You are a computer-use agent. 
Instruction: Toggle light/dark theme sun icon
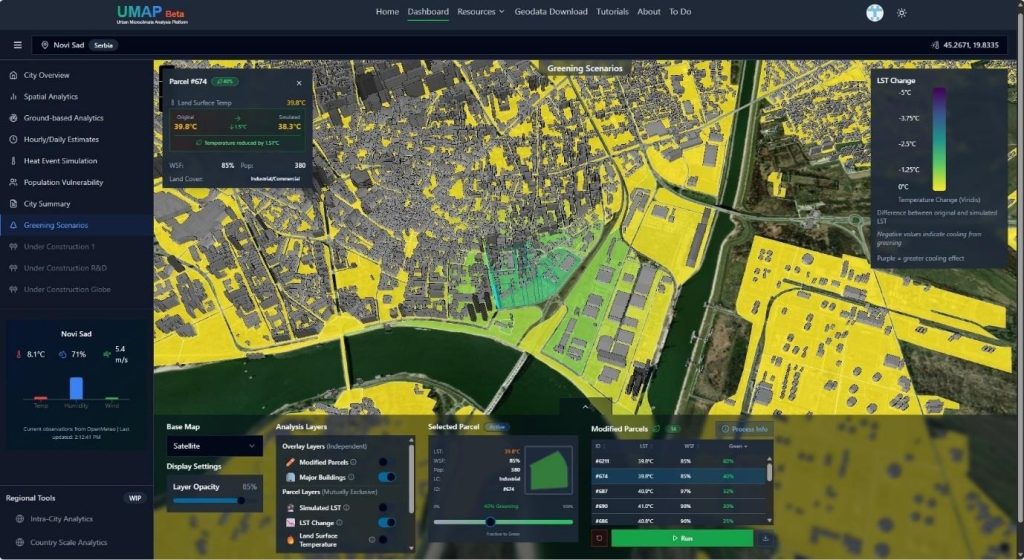[901, 12]
